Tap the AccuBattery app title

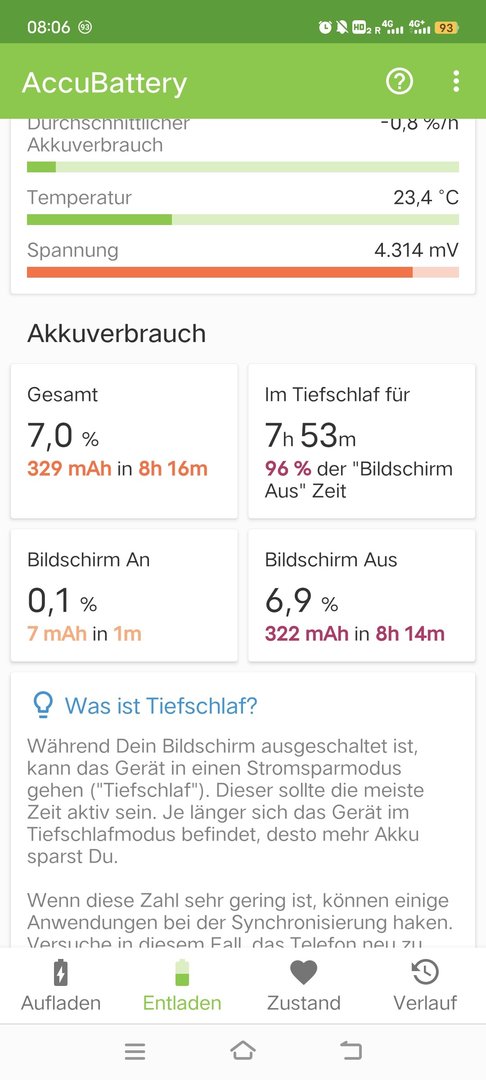click(105, 83)
